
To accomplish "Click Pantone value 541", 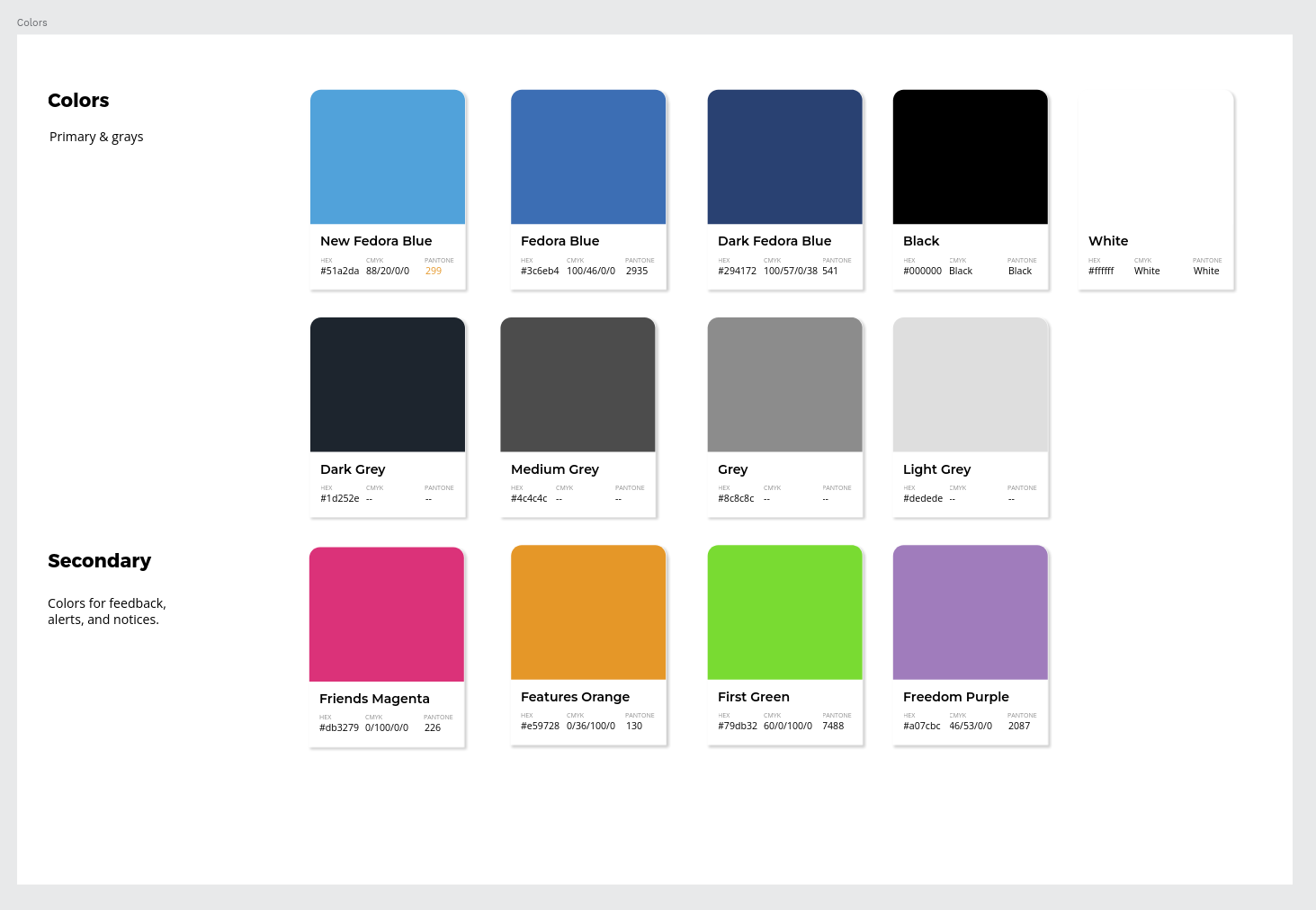I will [x=830, y=271].
